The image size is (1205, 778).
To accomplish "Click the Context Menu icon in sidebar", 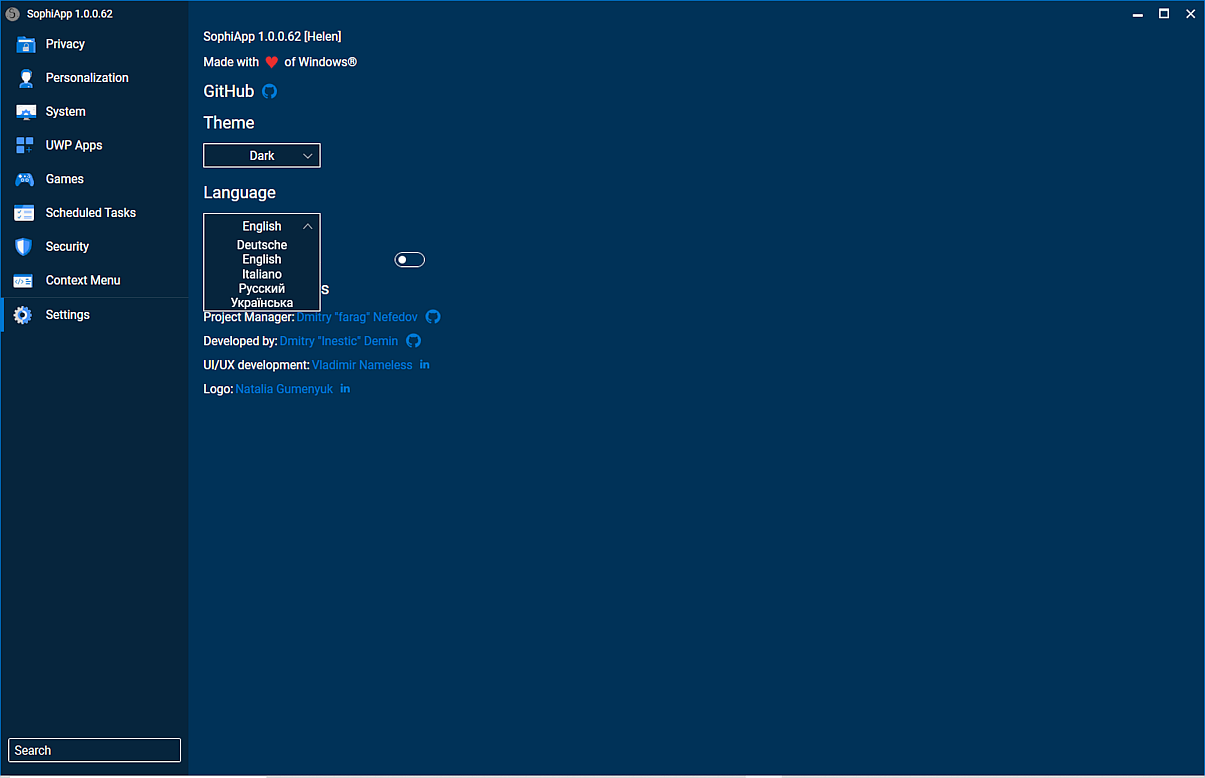I will tap(25, 281).
